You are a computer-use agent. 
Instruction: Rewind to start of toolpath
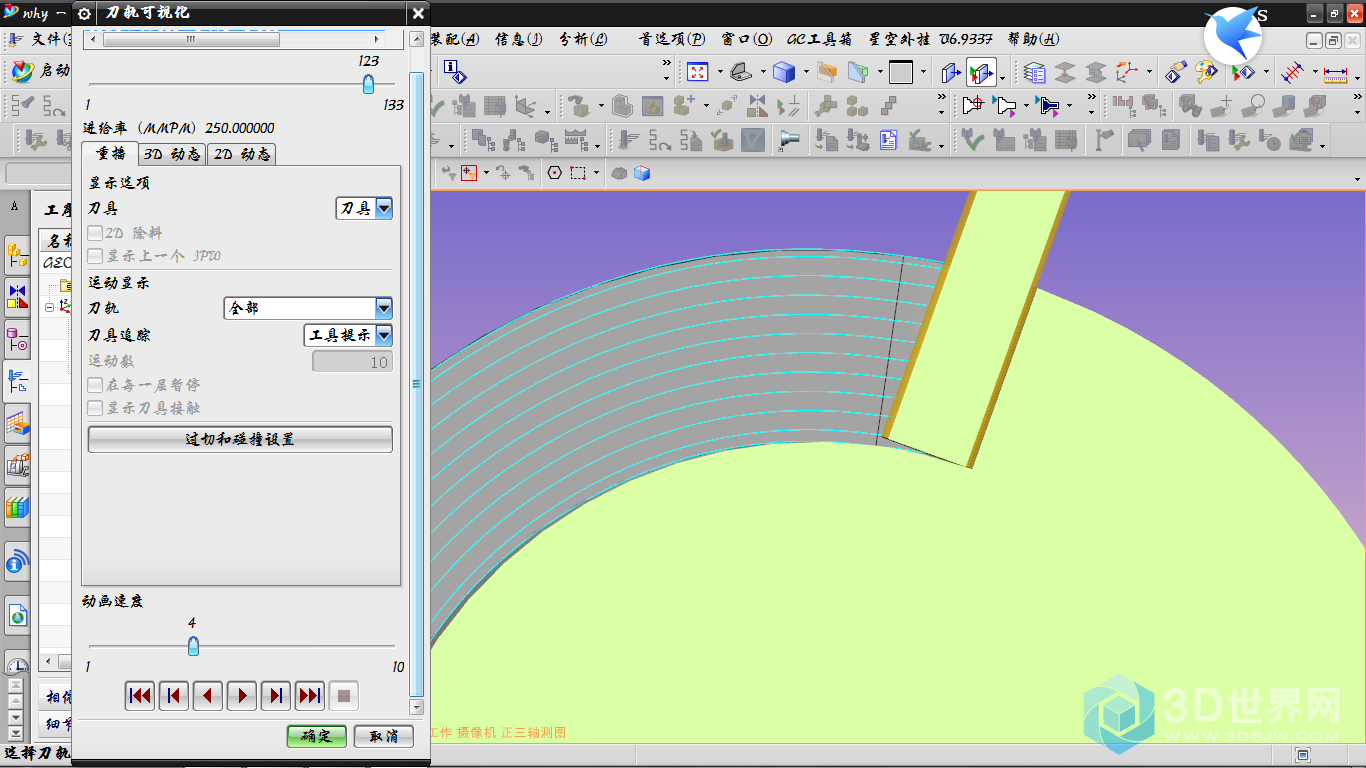[x=140, y=696]
